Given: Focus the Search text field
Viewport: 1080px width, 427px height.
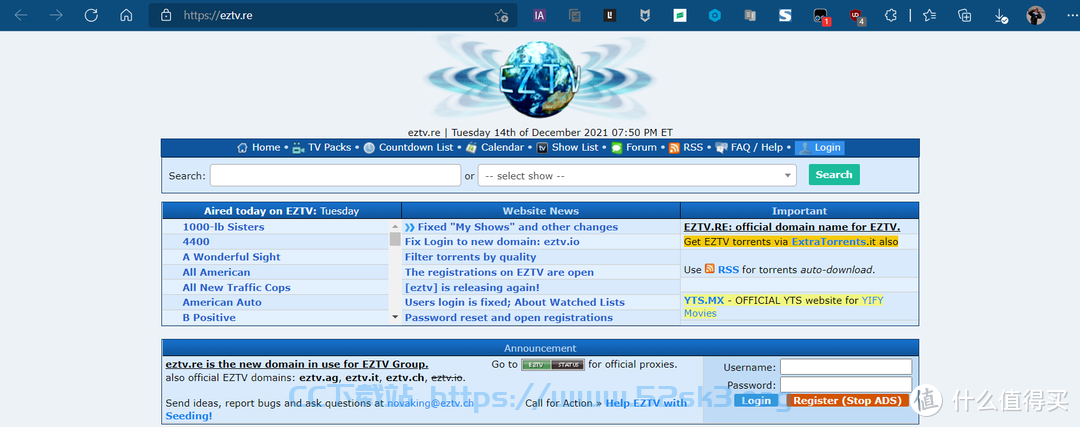Looking at the screenshot, I should 335,176.
